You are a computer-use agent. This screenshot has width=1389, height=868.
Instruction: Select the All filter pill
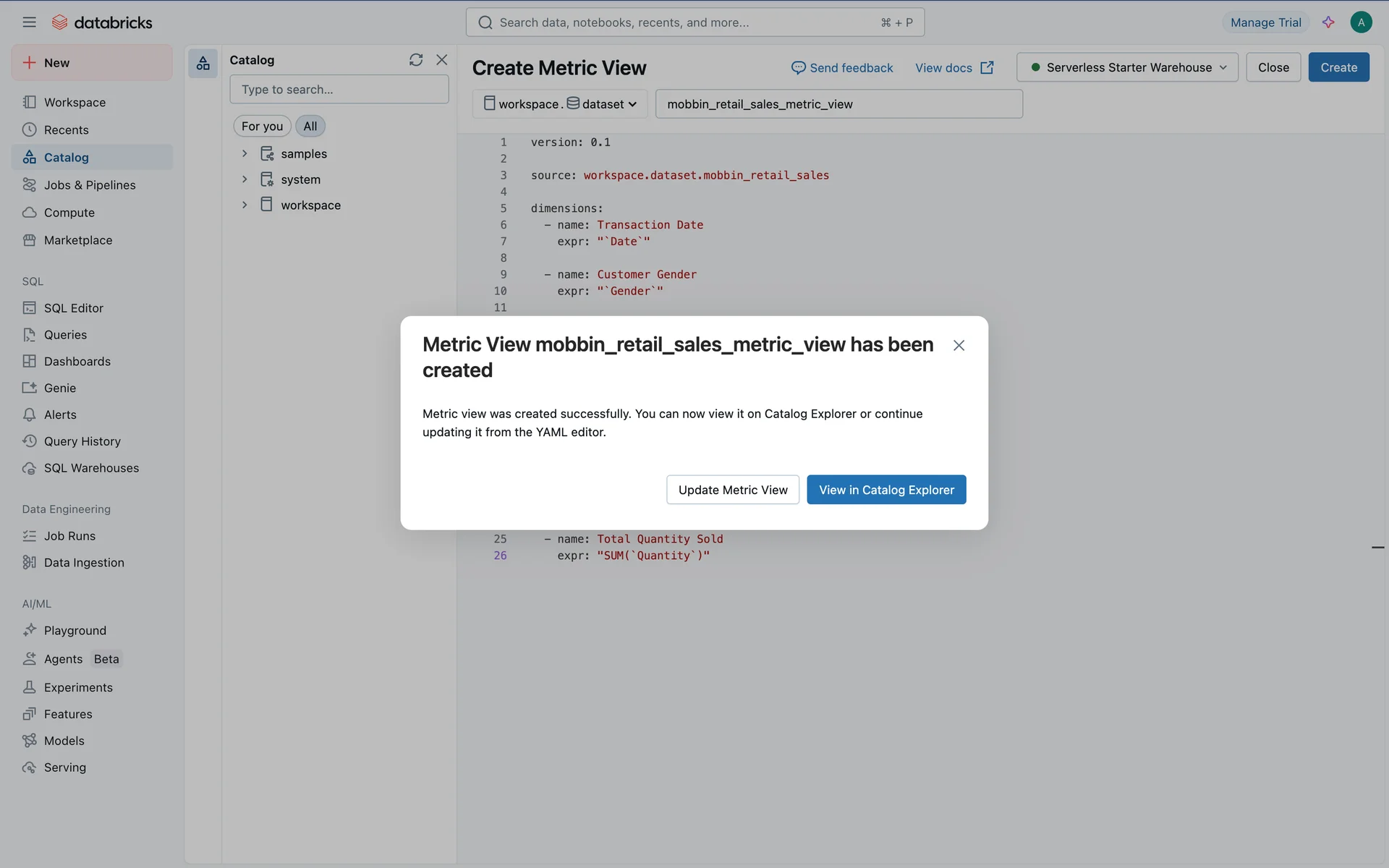tap(310, 126)
